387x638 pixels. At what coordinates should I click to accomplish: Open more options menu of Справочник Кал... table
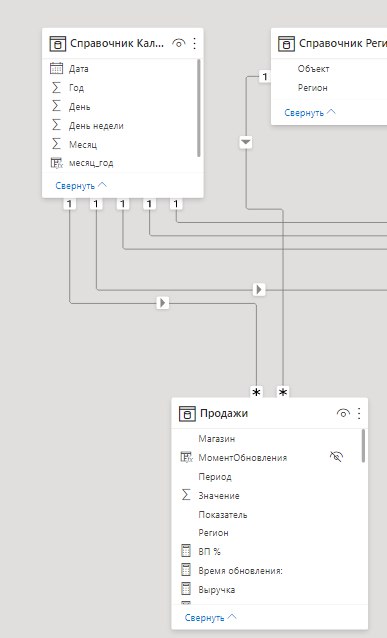pyautogui.click(x=195, y=43)
